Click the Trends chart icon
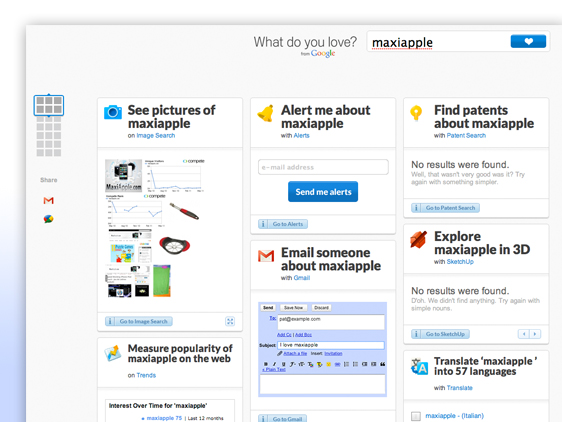Viewport: 562px width, 422px height. [113, 353]
